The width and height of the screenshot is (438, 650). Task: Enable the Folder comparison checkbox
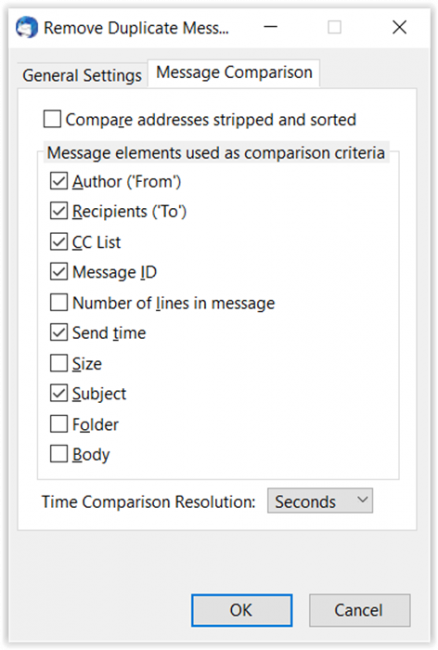pos(59,424)
